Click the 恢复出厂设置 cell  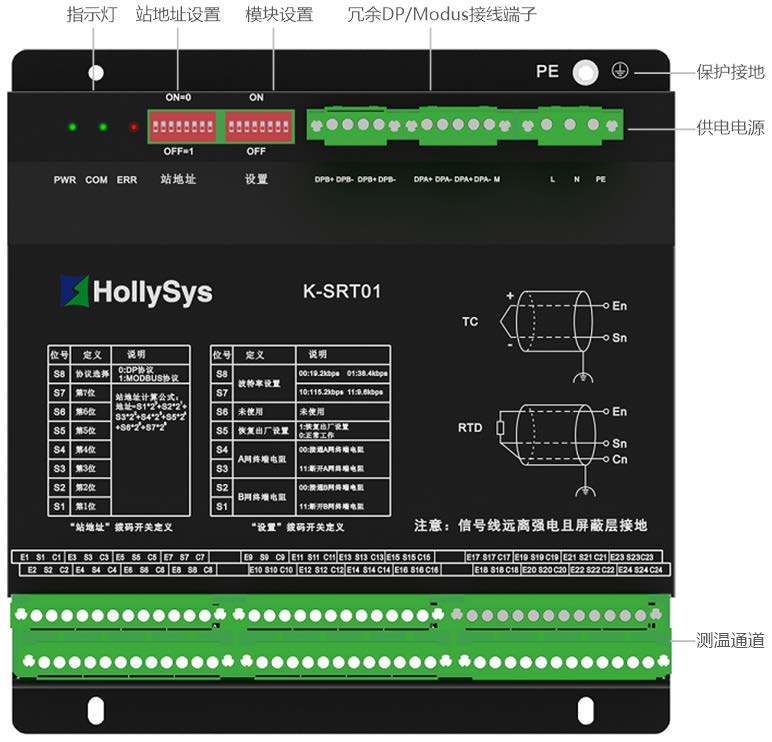[263, 430]
